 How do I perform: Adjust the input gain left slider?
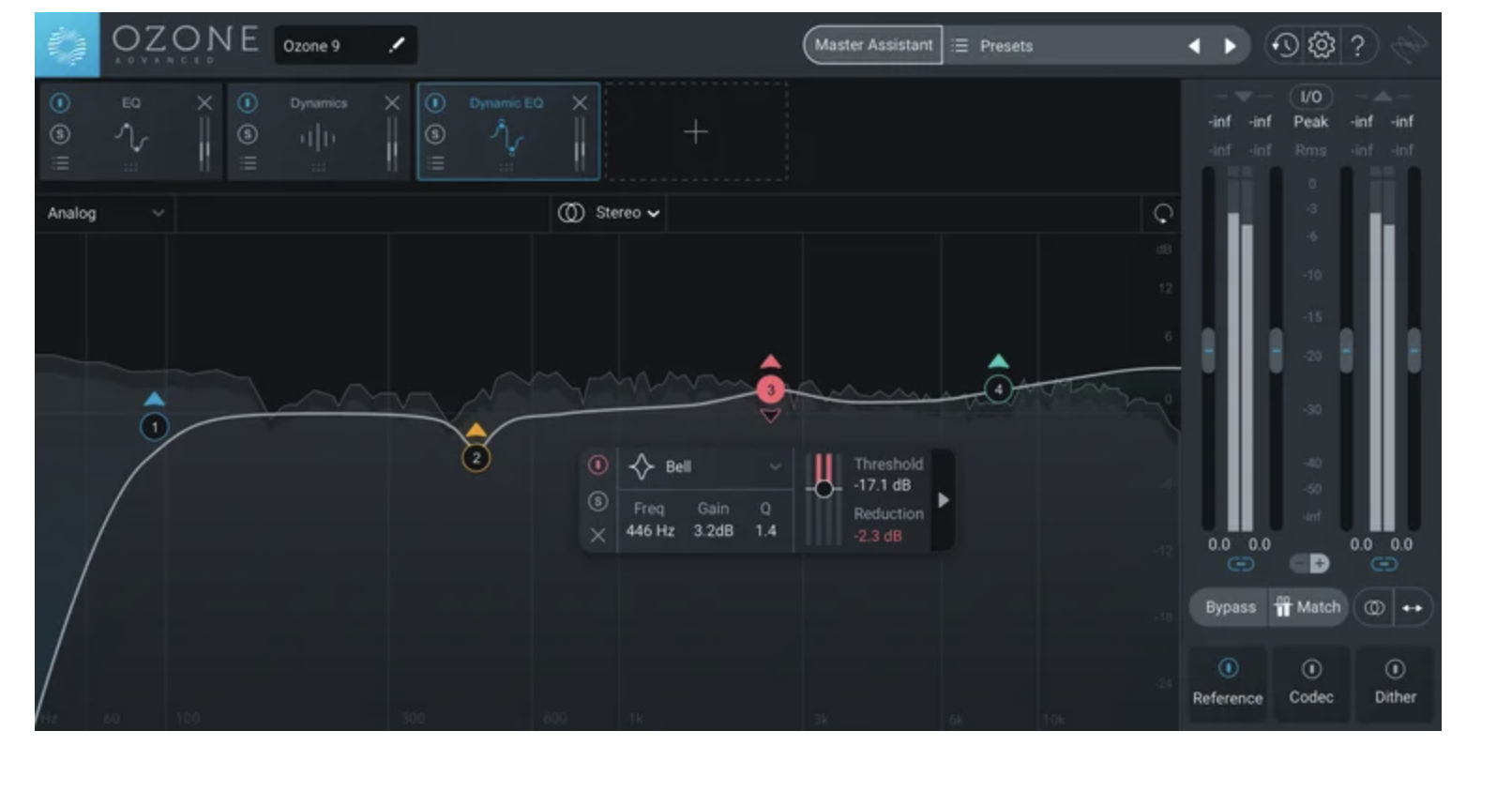click(x=1208, y=351)
